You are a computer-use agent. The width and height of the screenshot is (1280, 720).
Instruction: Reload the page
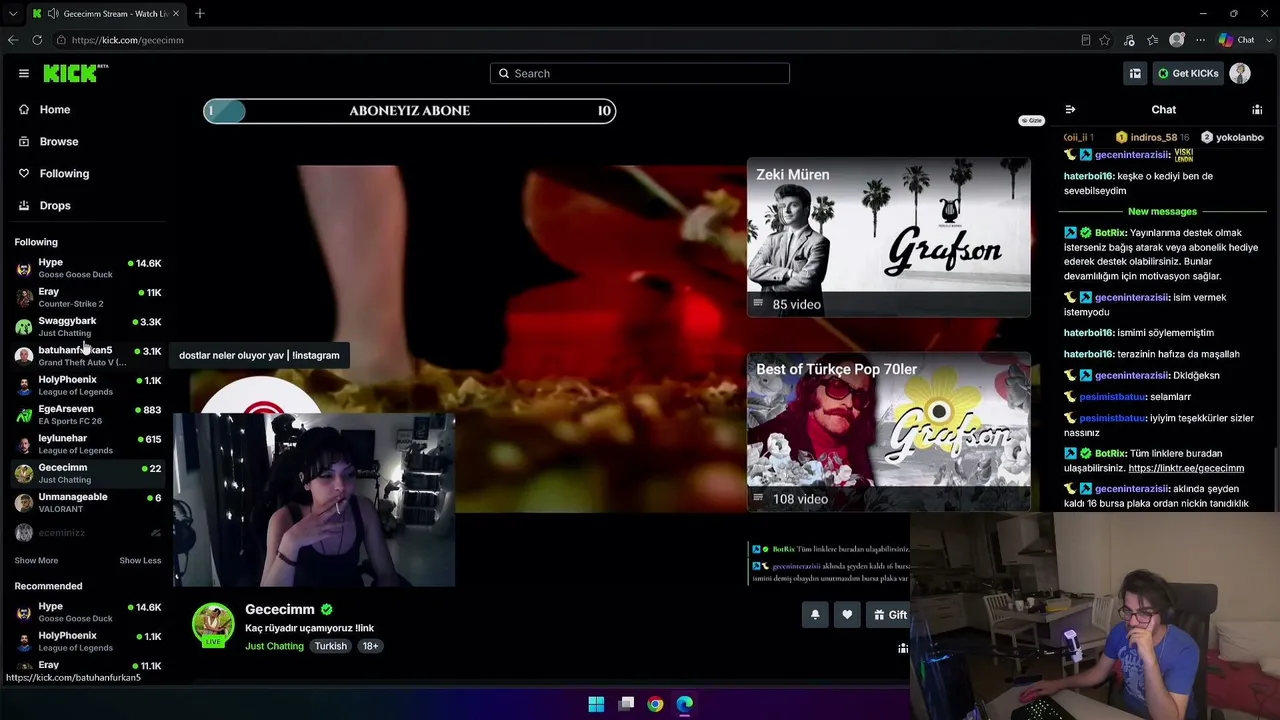(x=37, y=40)
